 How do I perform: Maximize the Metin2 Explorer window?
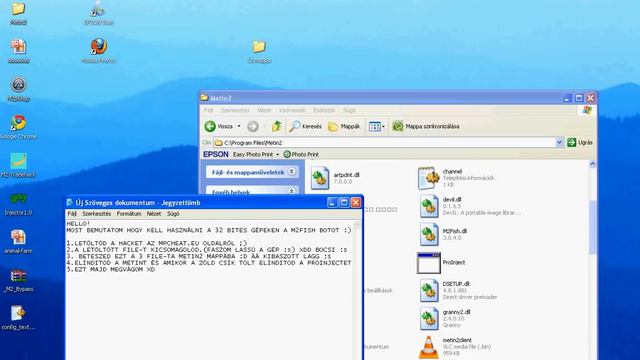click(579, 98)
